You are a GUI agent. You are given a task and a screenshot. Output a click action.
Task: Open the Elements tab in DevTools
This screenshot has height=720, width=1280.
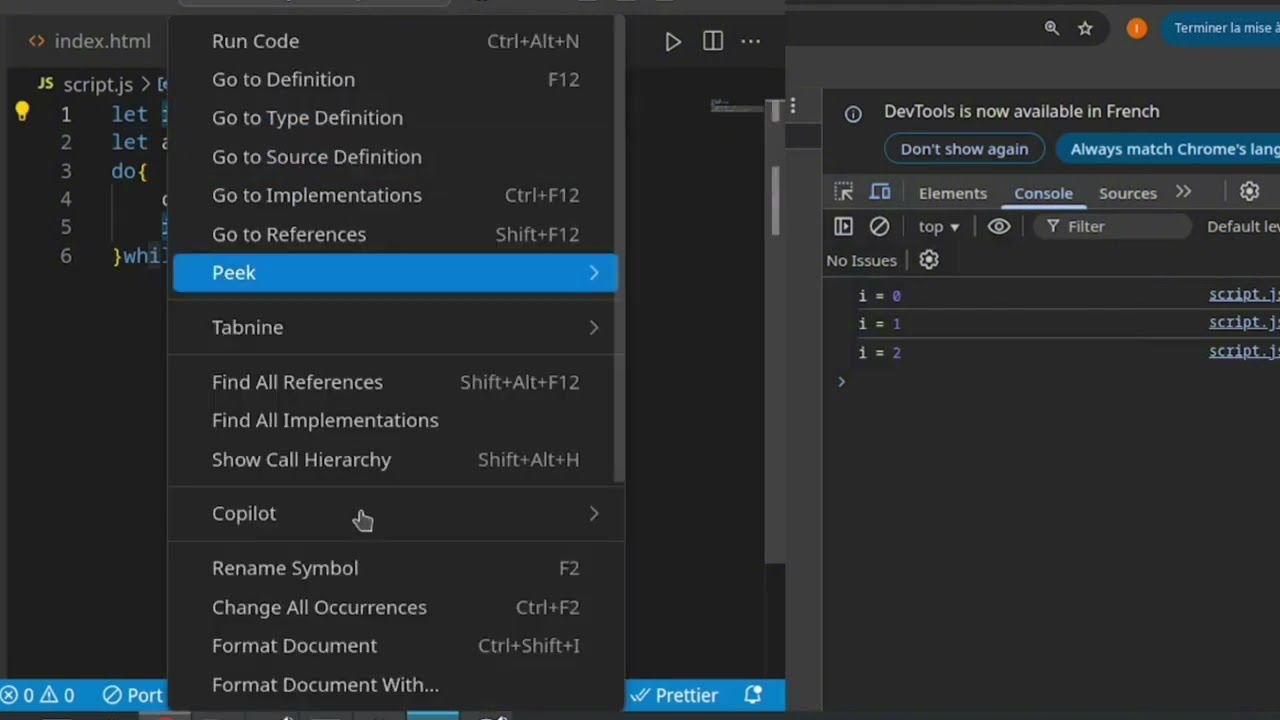coord(952,193)
